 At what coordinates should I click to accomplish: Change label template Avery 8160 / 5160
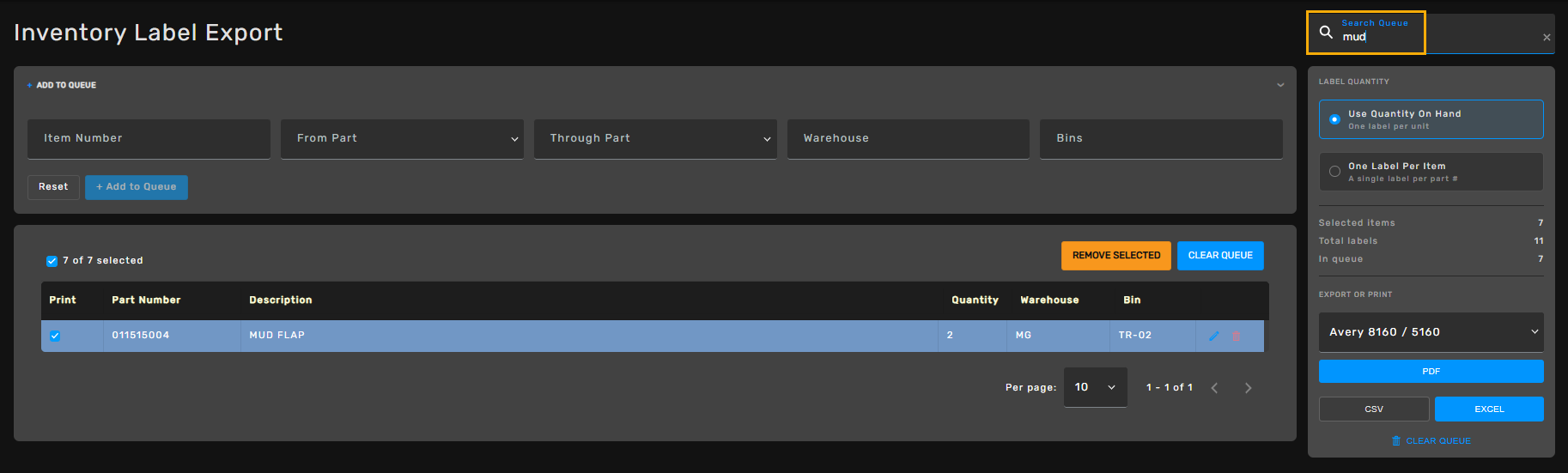point(1431,332)
